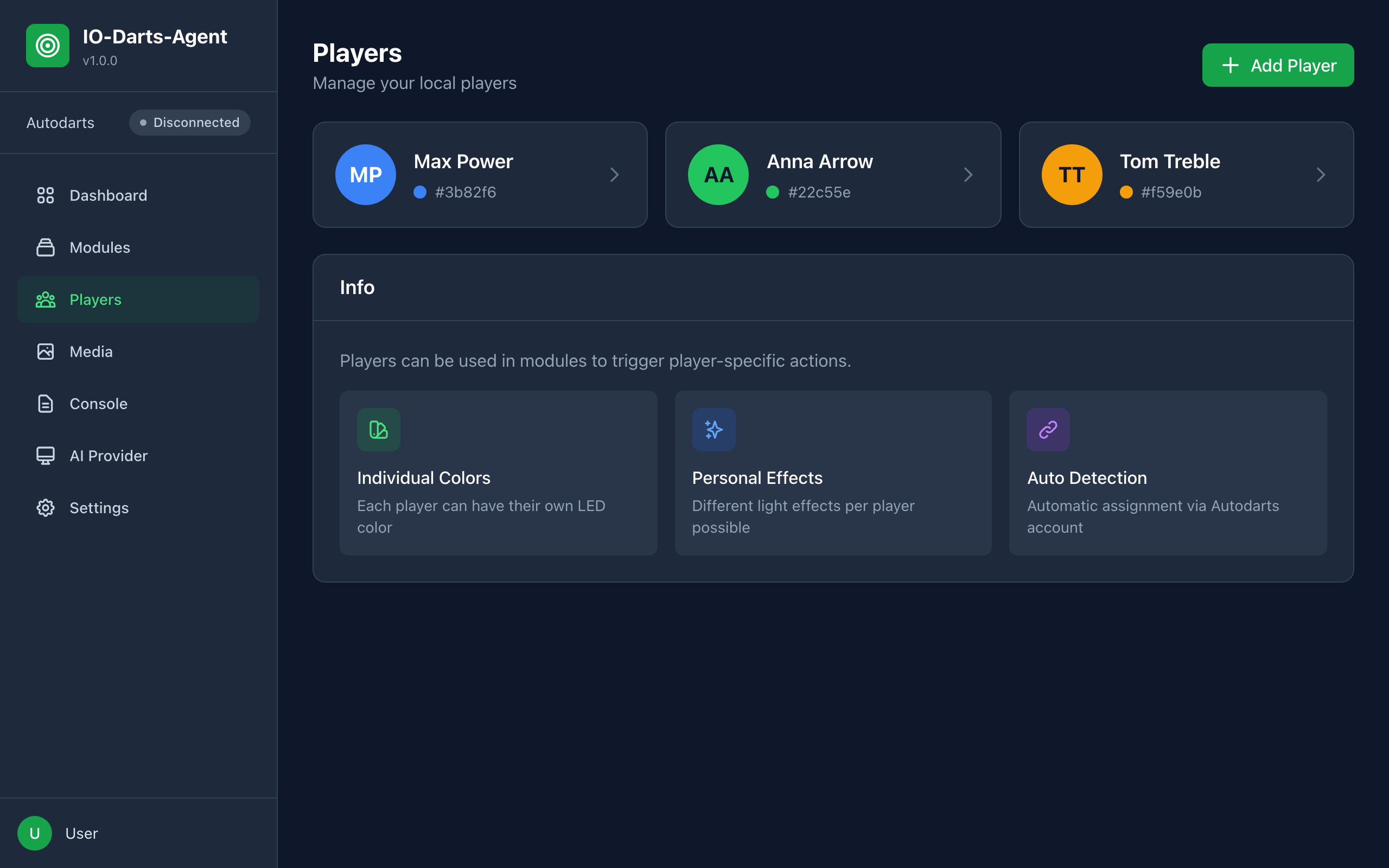The height and width of the screenshot is (868, 1389).
Task: Click the Add Player button
Action: coord(1278,65)
